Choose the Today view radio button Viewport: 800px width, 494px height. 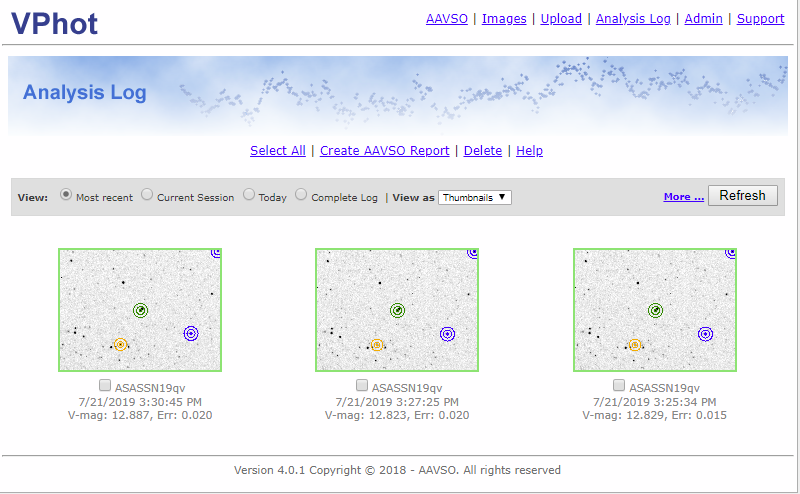(249, 195)
